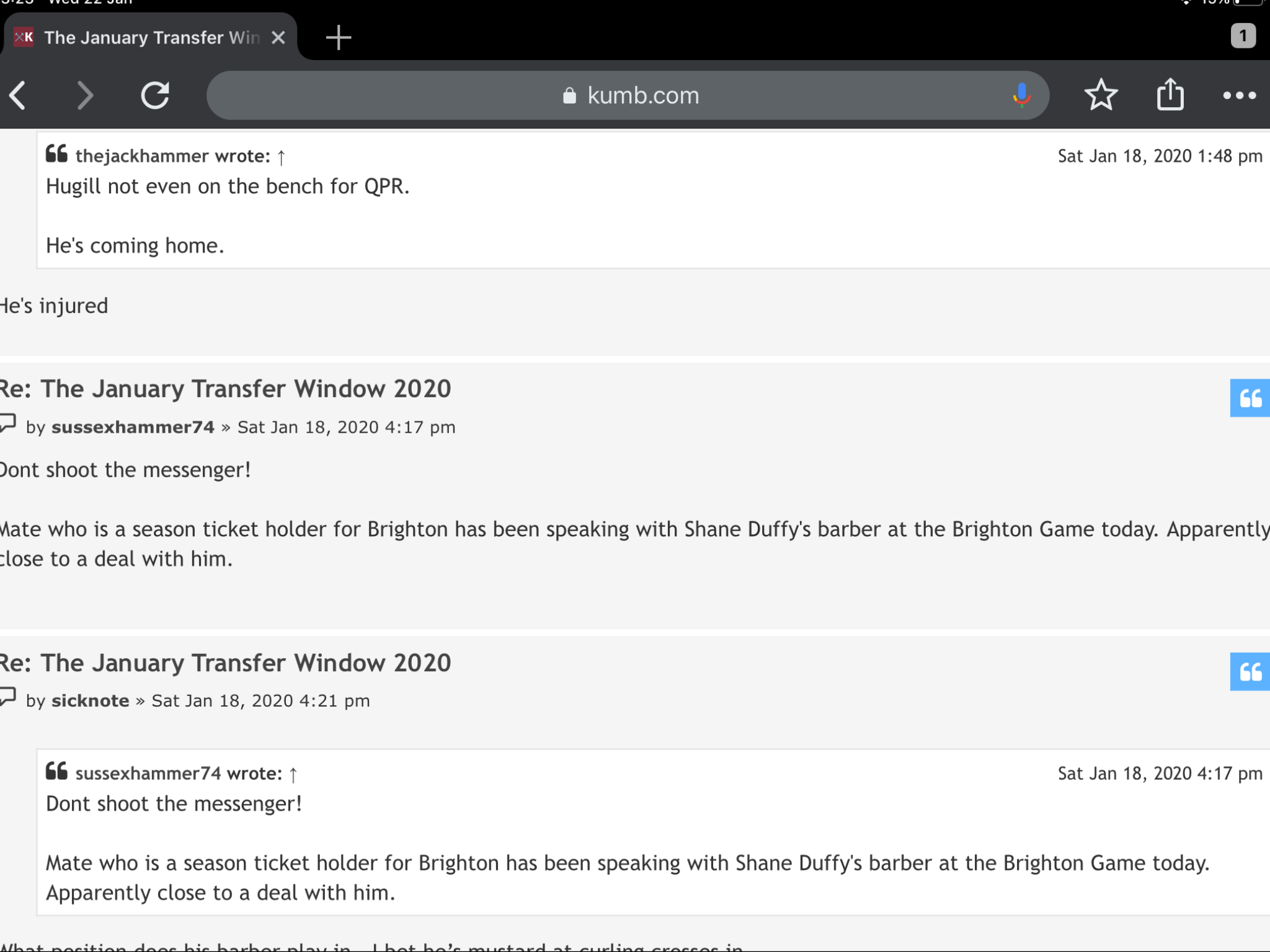
Task: Tap post icon beside sussexhammer74's byline
Action: (x=7, y=424)
